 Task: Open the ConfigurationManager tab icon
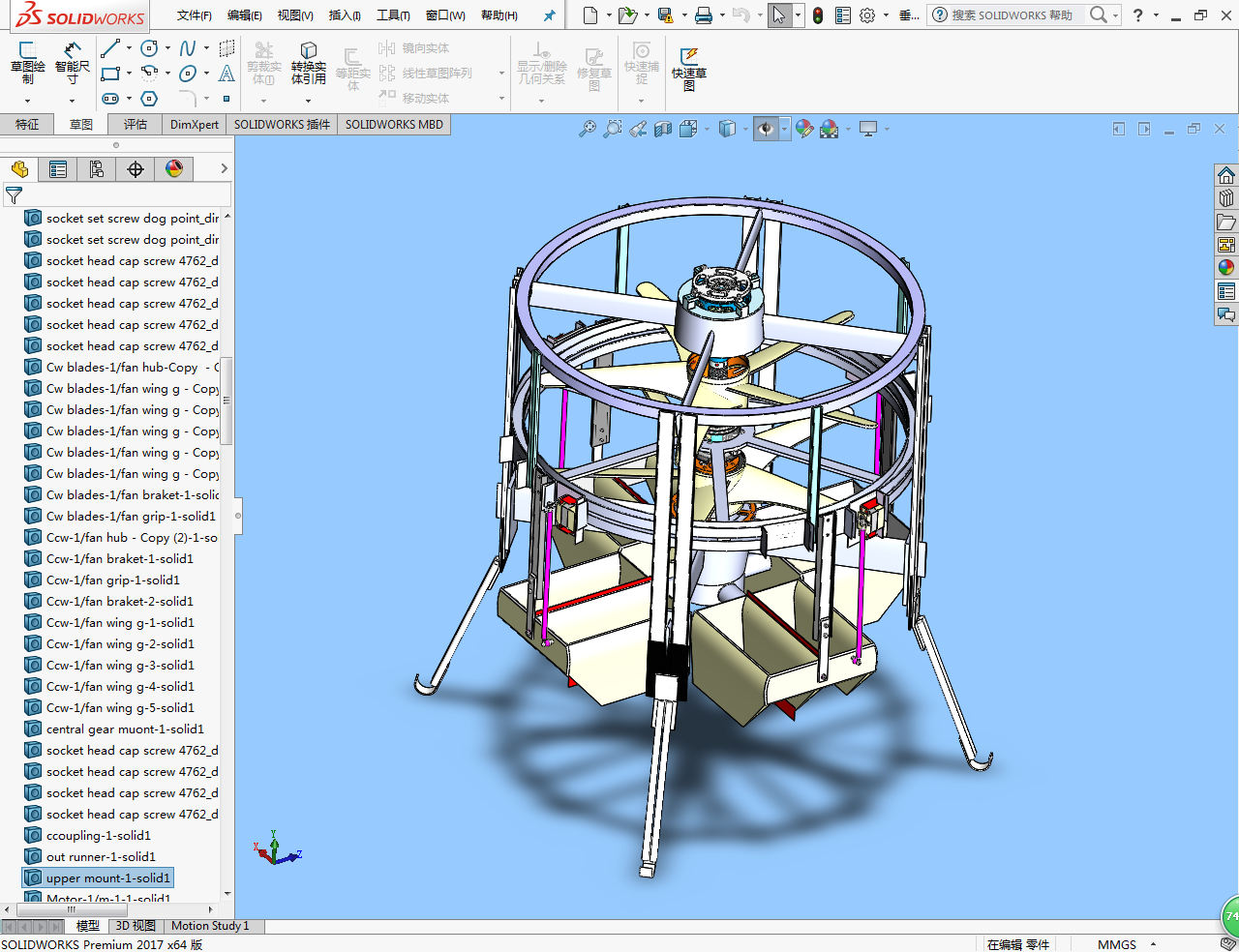point(97,169)
